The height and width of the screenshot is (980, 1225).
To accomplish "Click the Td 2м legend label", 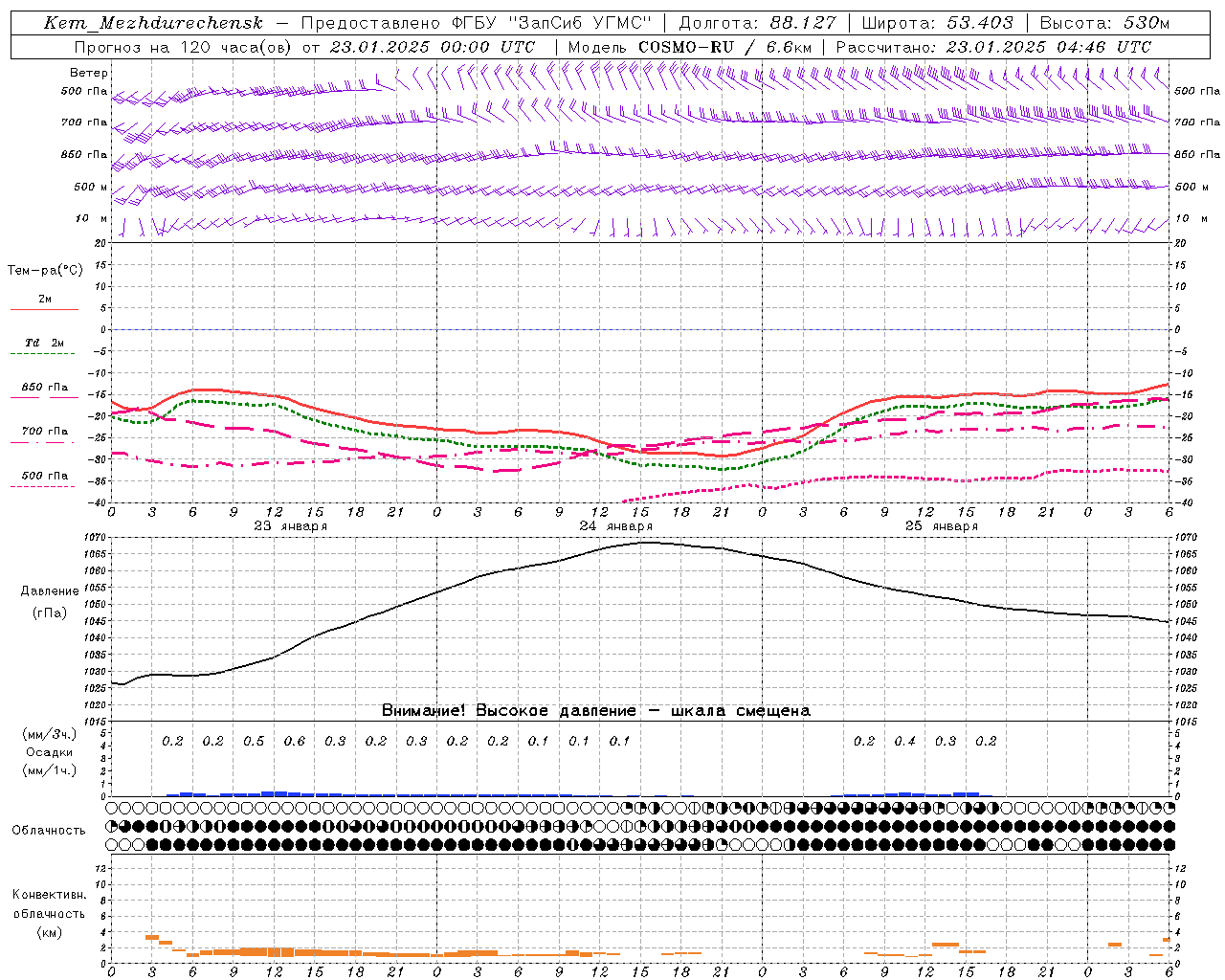I will (x=45, y=342).
